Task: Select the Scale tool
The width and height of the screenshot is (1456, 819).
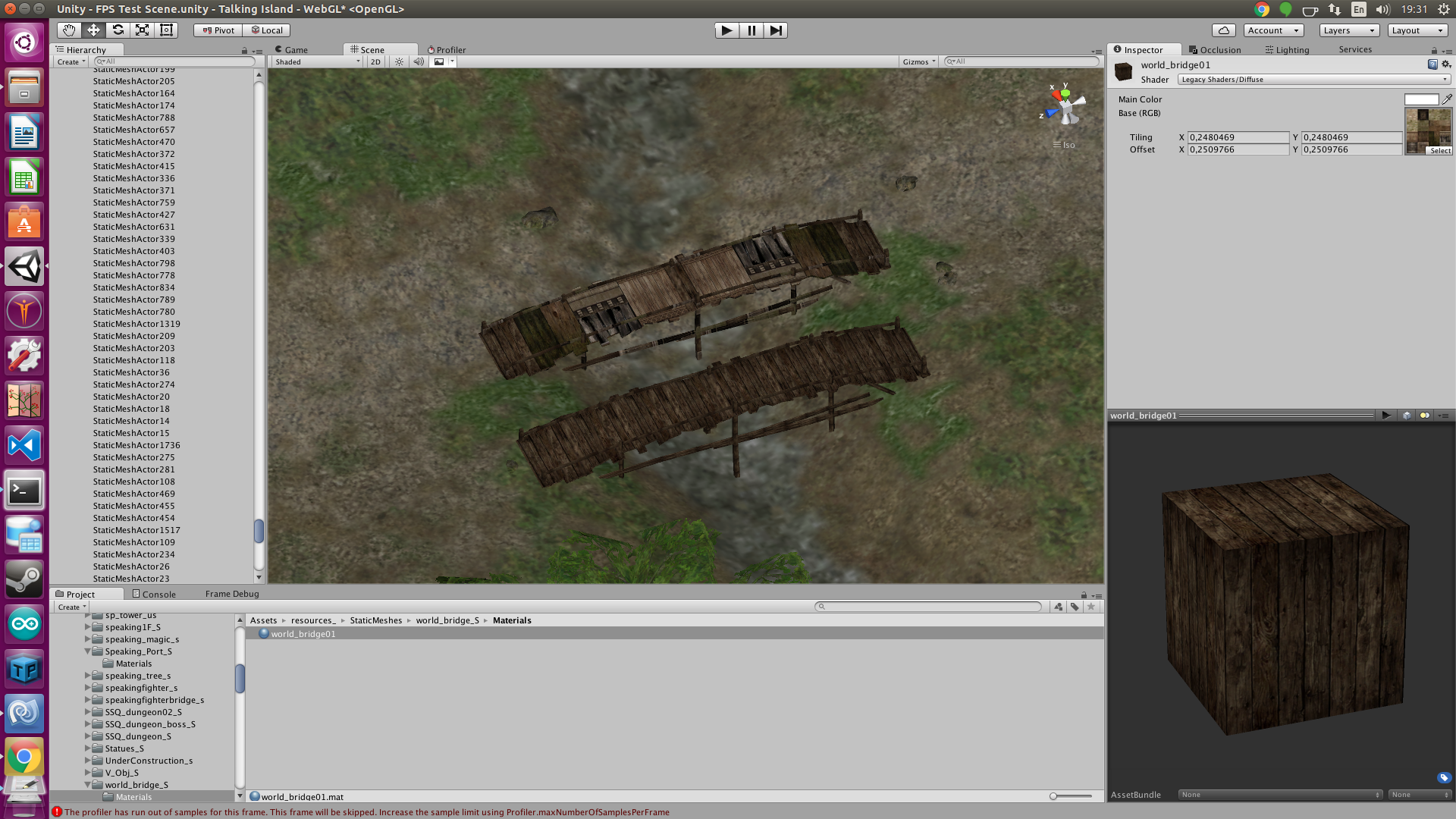Action: click(142, 30)
